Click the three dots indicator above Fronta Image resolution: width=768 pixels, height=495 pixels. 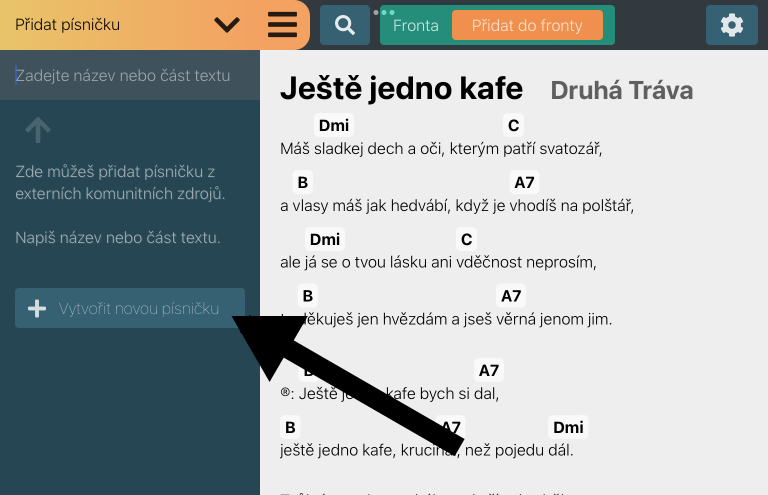pos(384,12)
